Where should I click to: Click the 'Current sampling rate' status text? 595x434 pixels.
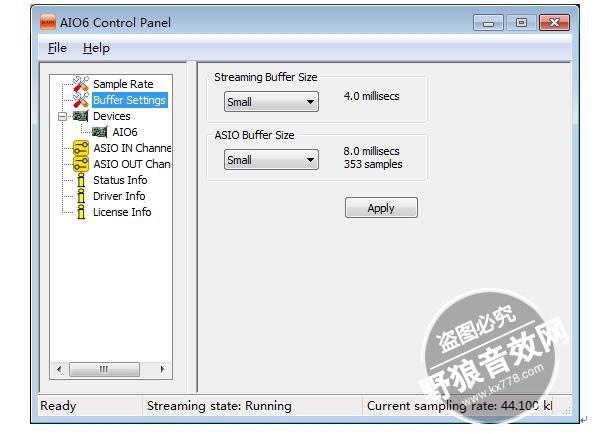click(460, 406)
